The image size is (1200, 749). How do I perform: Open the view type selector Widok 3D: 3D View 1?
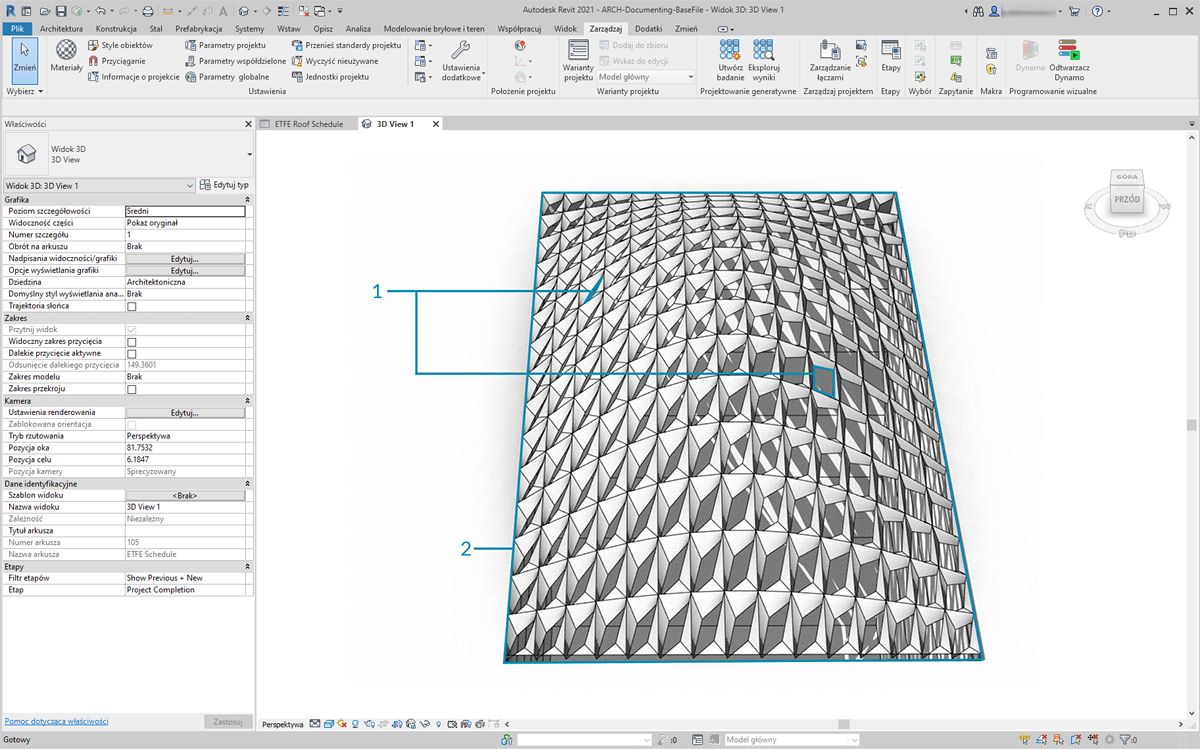[x=99, y=185]
